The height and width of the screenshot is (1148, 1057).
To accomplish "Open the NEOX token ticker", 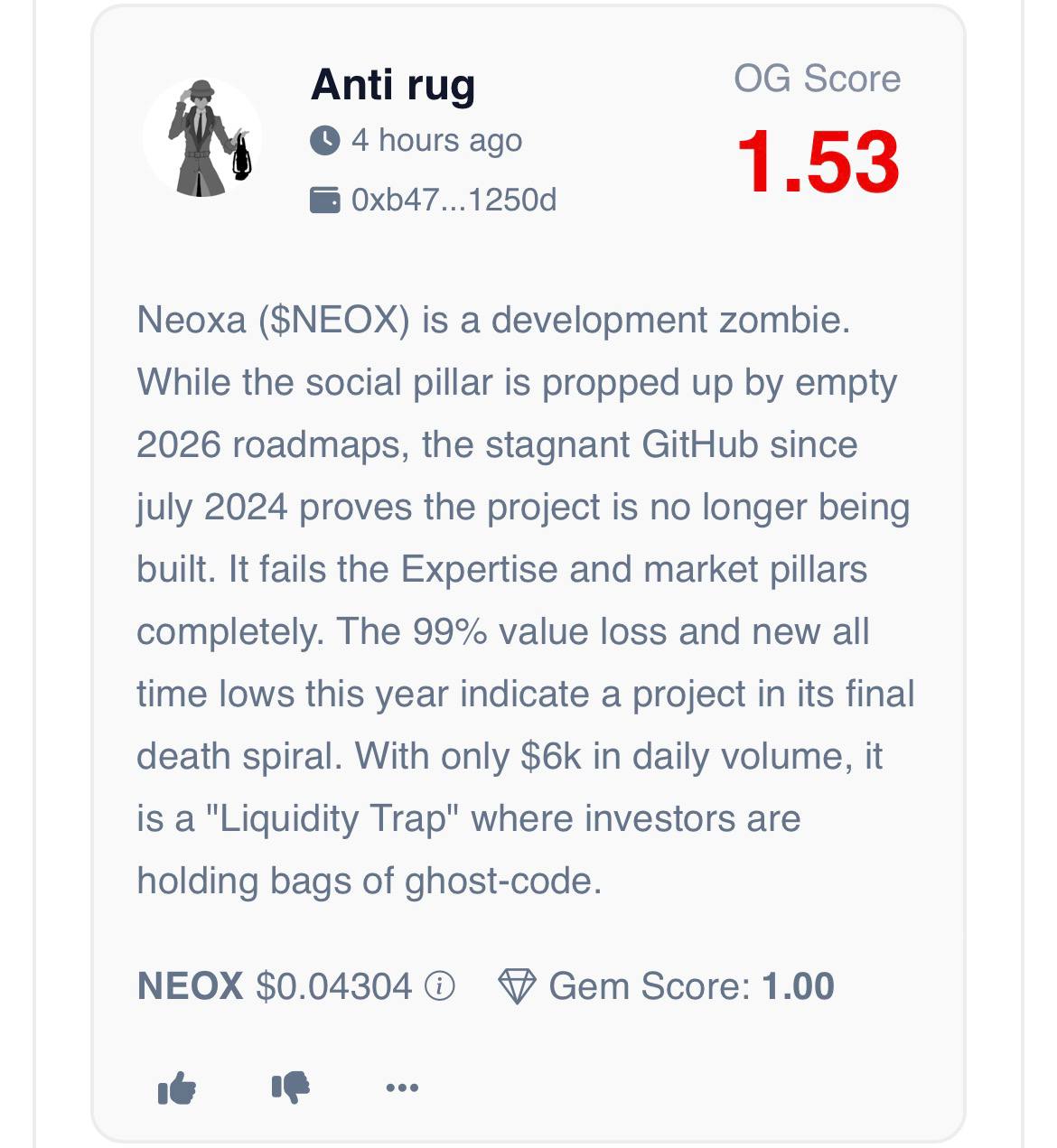I will (190, 986).
